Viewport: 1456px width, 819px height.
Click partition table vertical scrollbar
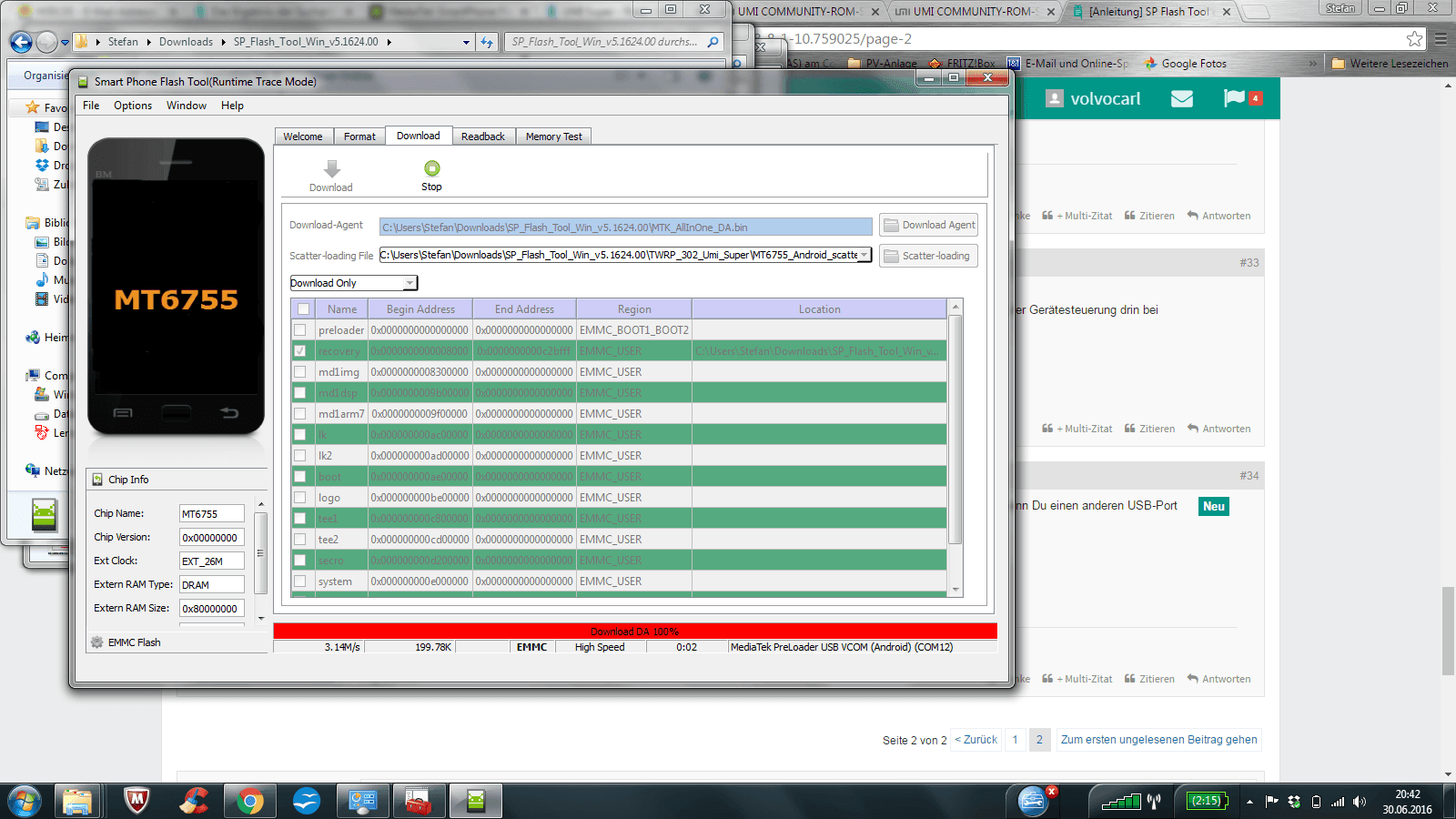coord(955,447)
